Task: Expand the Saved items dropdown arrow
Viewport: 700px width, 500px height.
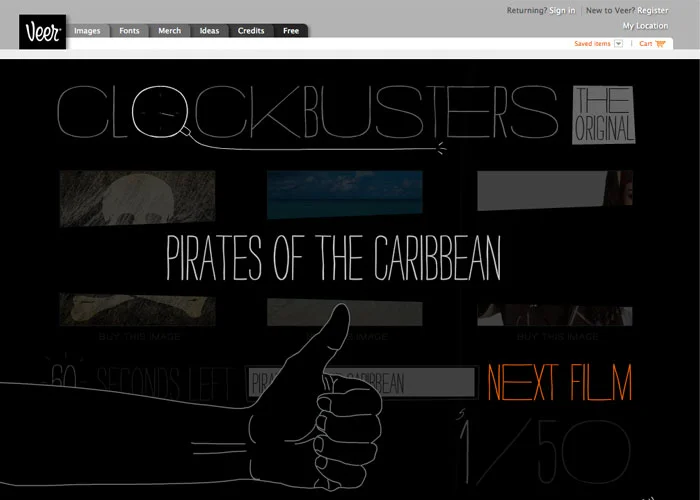Action: click(x=618, y=43)
